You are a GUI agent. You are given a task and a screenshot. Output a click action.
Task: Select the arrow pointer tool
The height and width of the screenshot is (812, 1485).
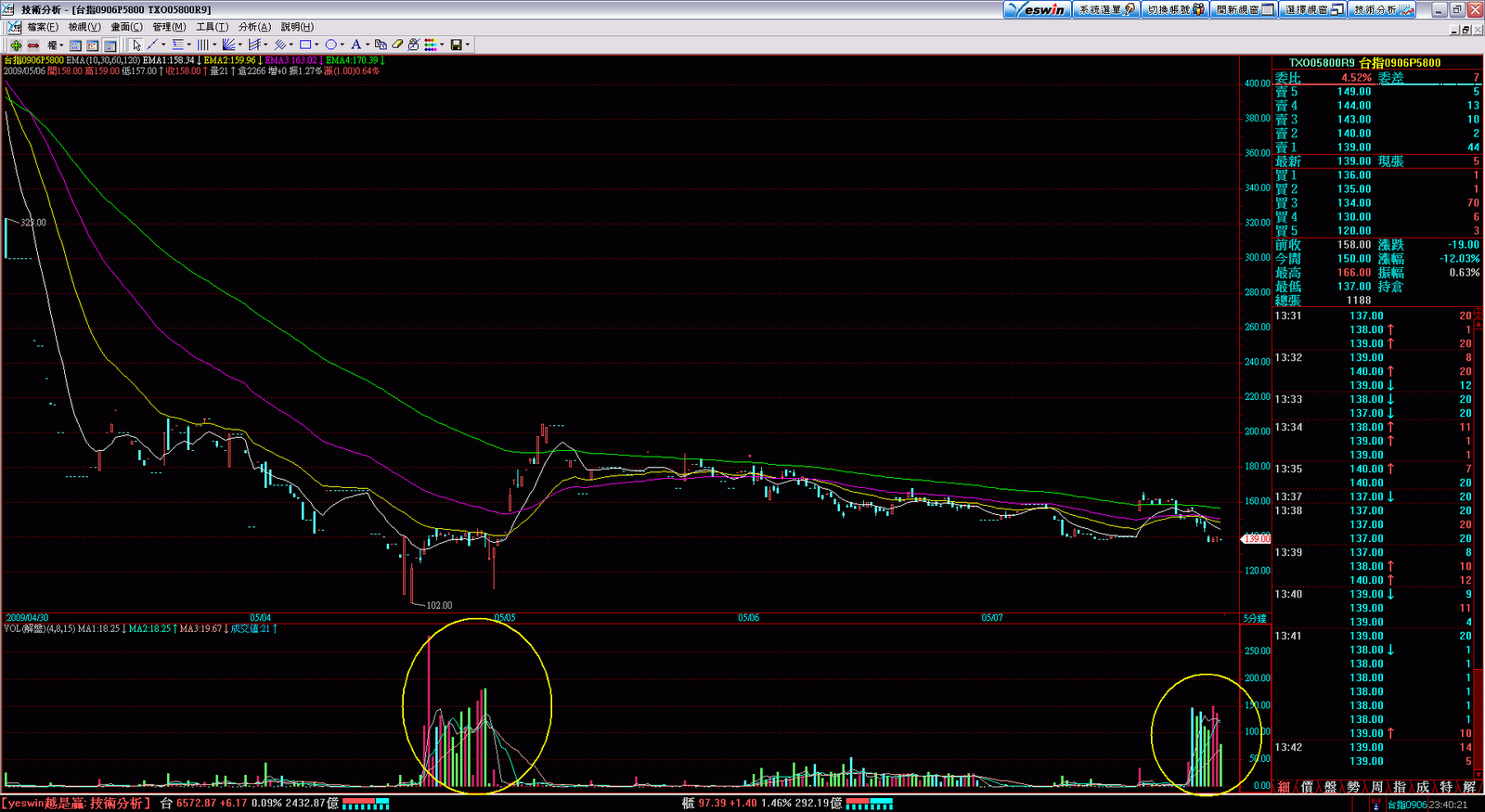coord(136,45)
